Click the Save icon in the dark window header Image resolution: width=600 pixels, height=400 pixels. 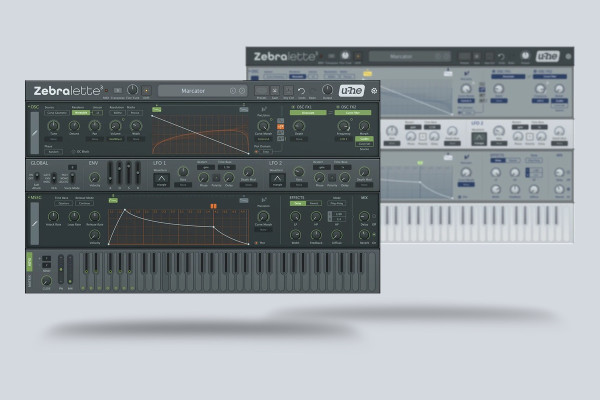pos(275,91)
